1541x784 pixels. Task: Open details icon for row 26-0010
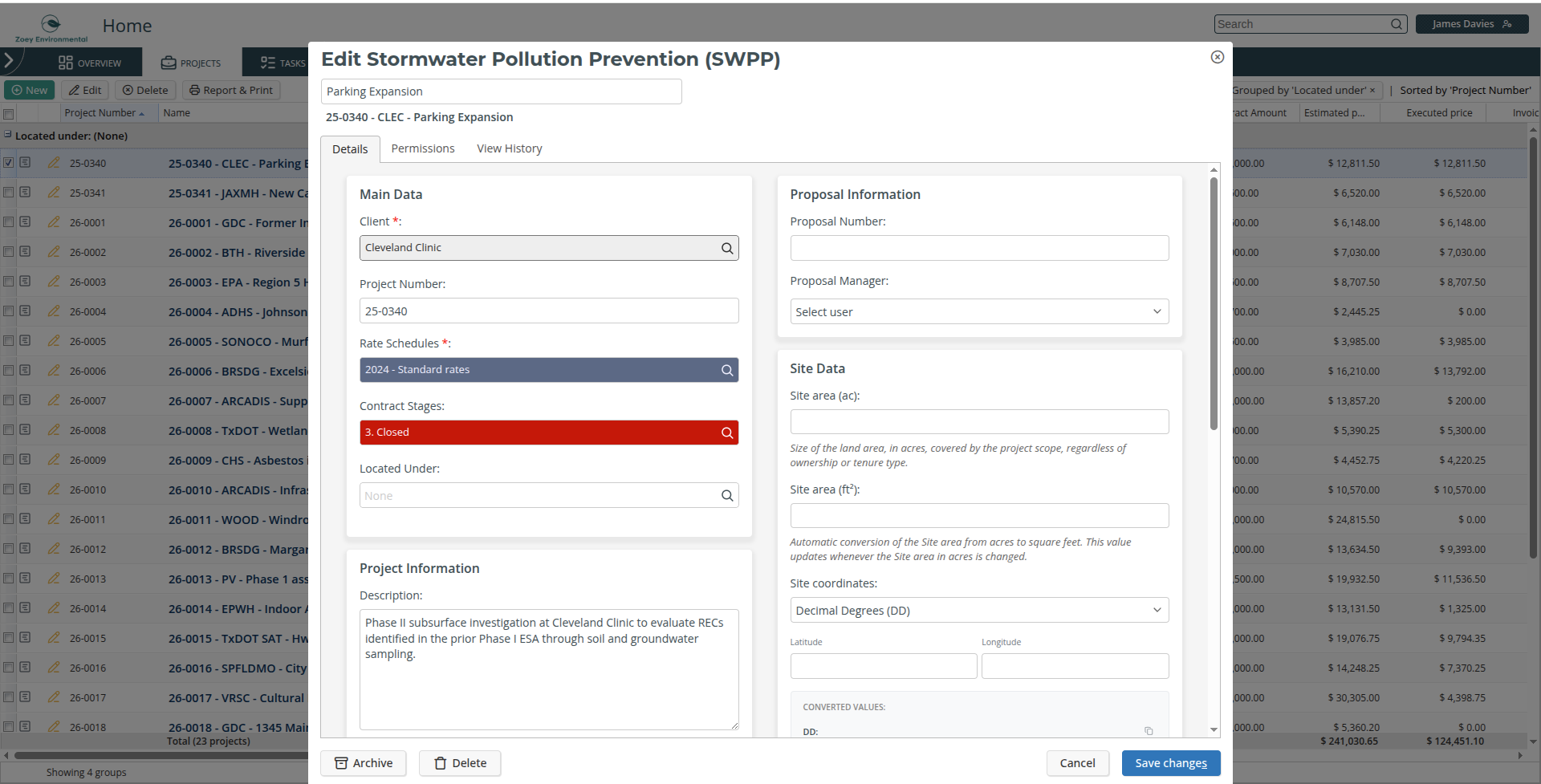(x=26, y=489)
